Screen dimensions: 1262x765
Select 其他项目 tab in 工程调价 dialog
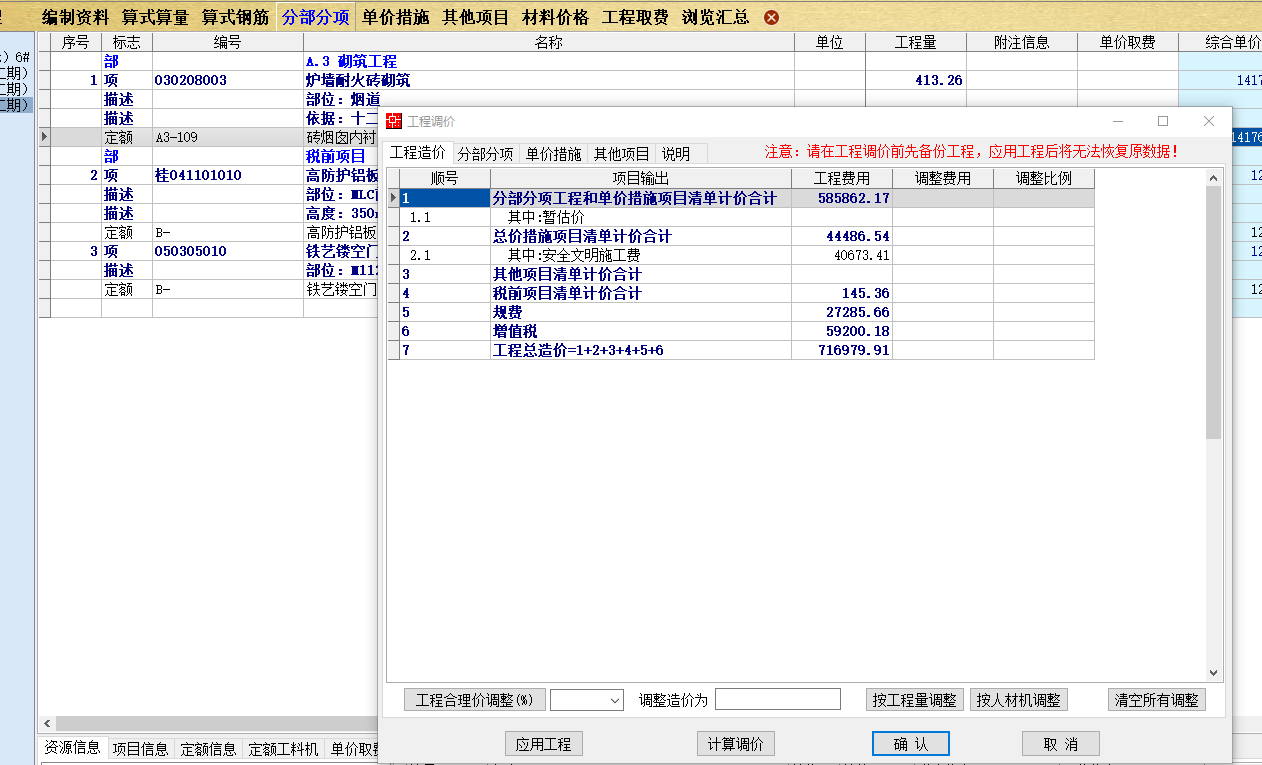621,154
